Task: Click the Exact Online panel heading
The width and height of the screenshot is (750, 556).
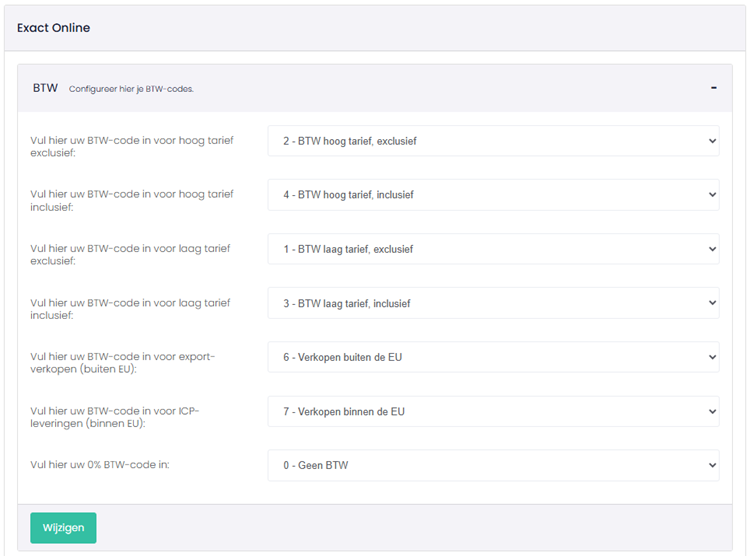Action: 54,28
